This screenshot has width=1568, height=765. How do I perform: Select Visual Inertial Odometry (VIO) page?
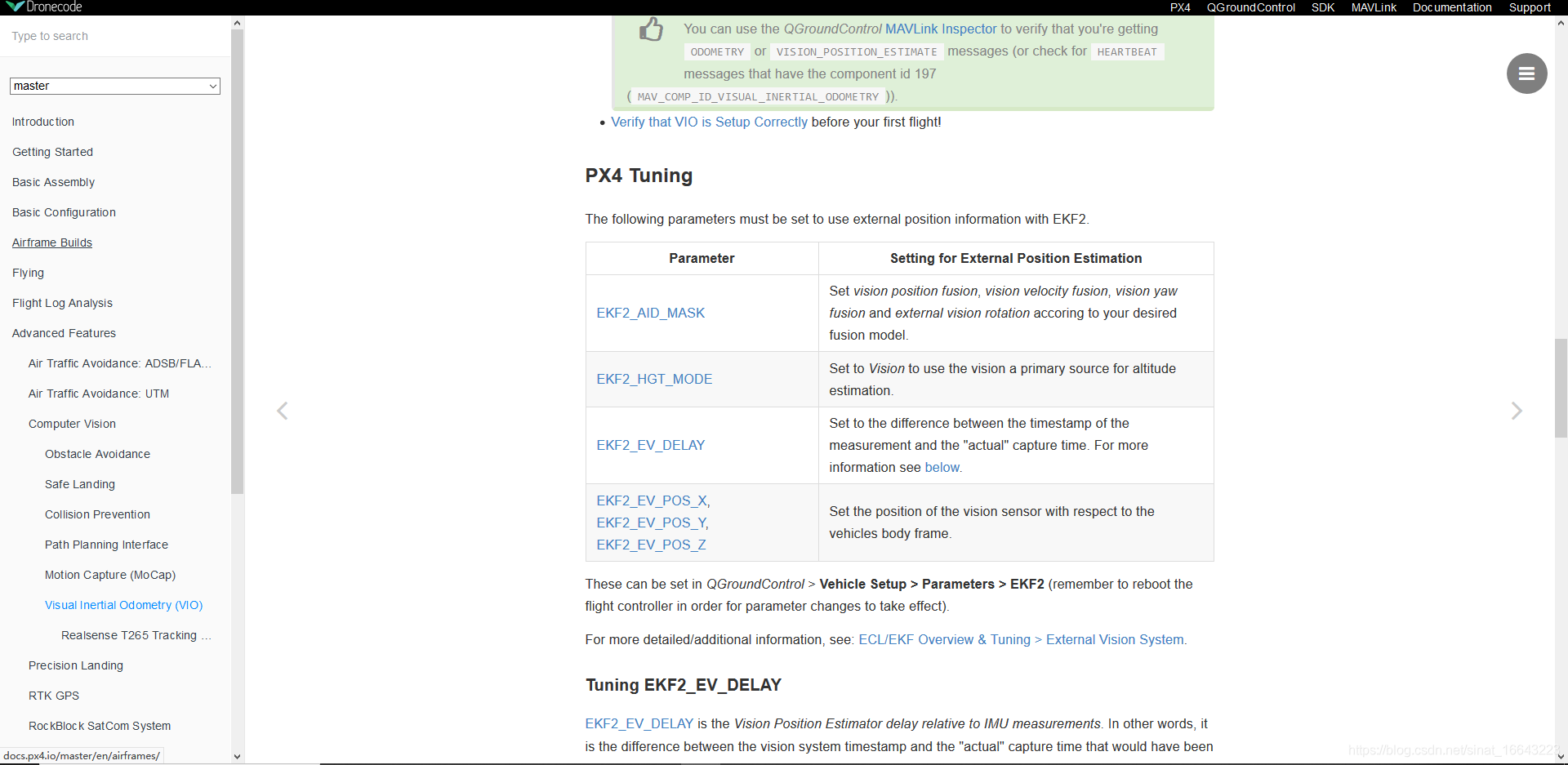[123, 605]
